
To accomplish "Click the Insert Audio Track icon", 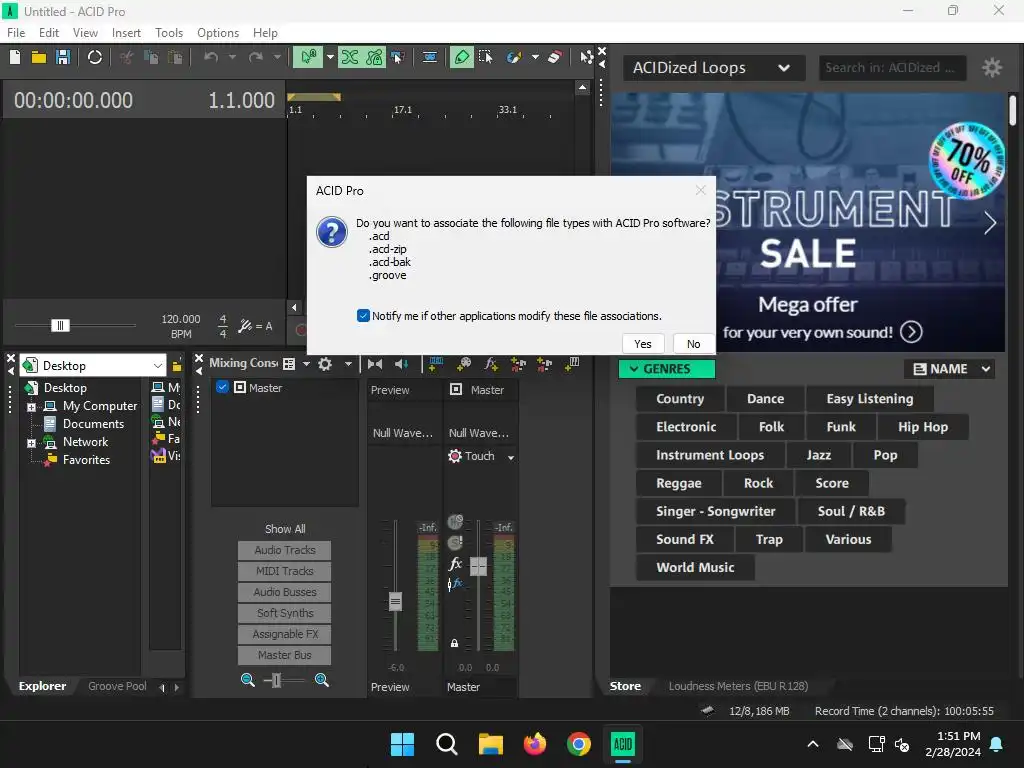I will click(436, 364).
